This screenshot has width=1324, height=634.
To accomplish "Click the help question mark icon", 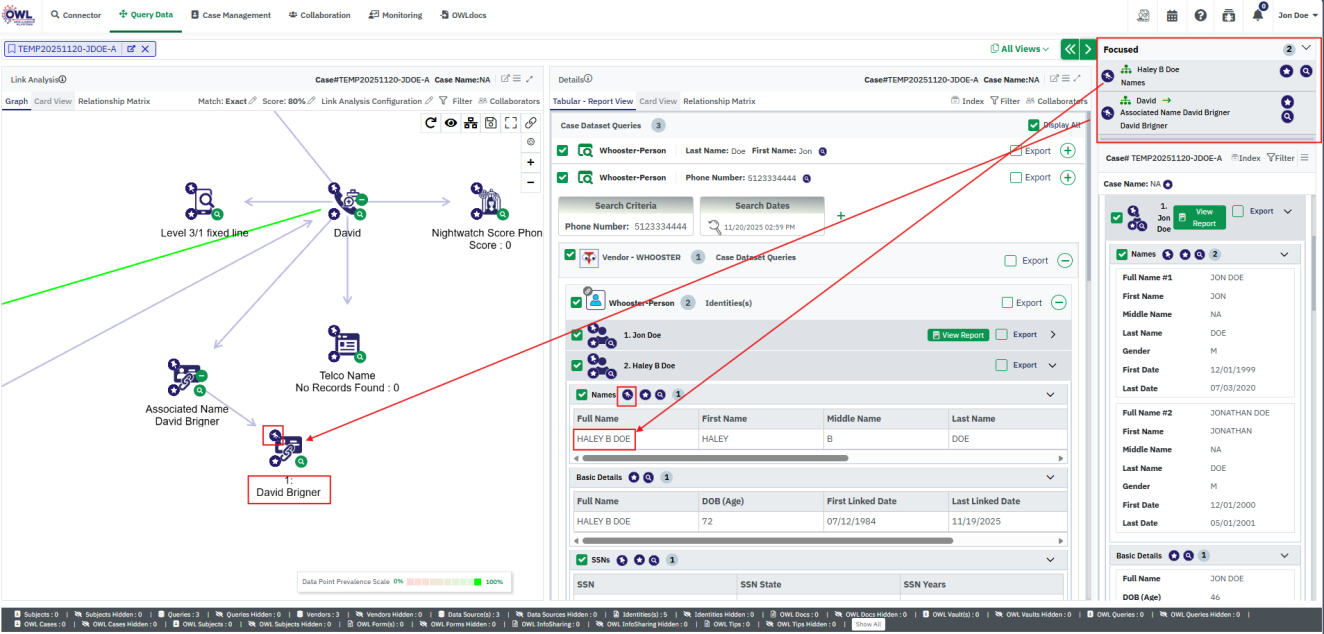I will point(1200,16).
